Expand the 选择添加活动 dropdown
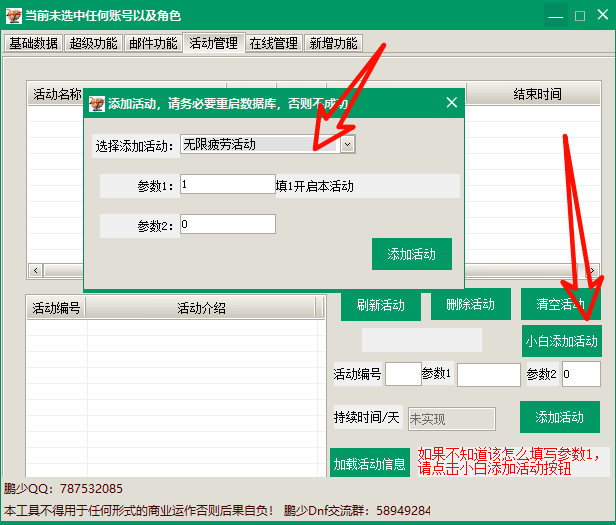This screenshot has width=616, height=525. click(347, 145)
